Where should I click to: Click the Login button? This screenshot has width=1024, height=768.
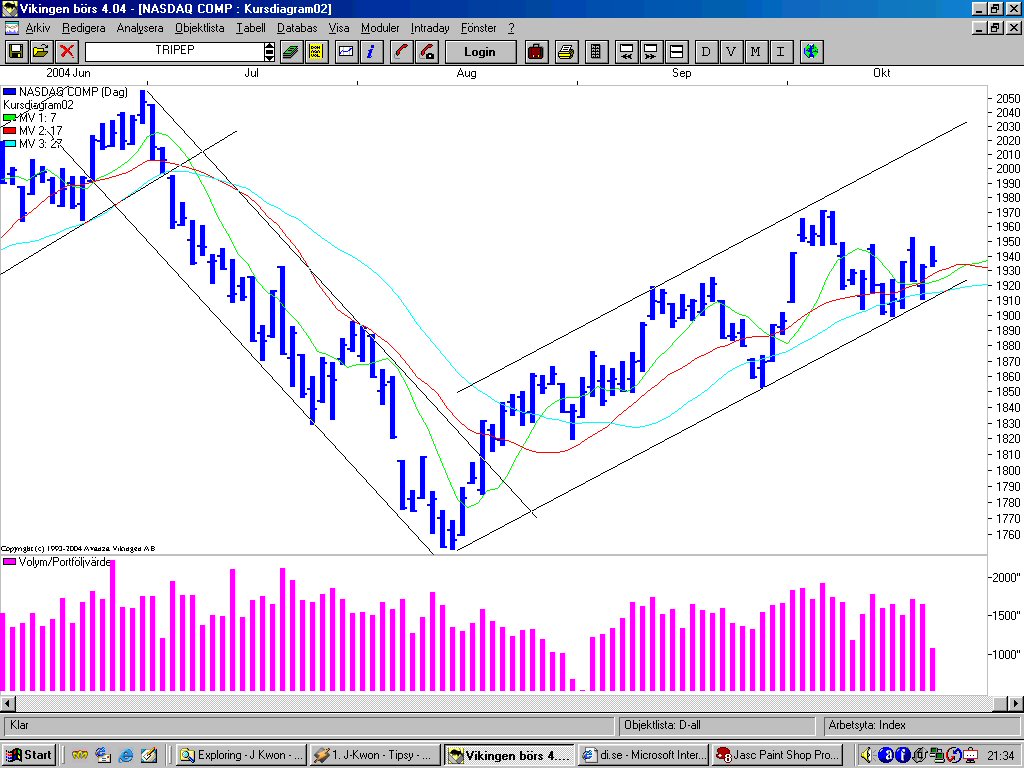[480, 52]
